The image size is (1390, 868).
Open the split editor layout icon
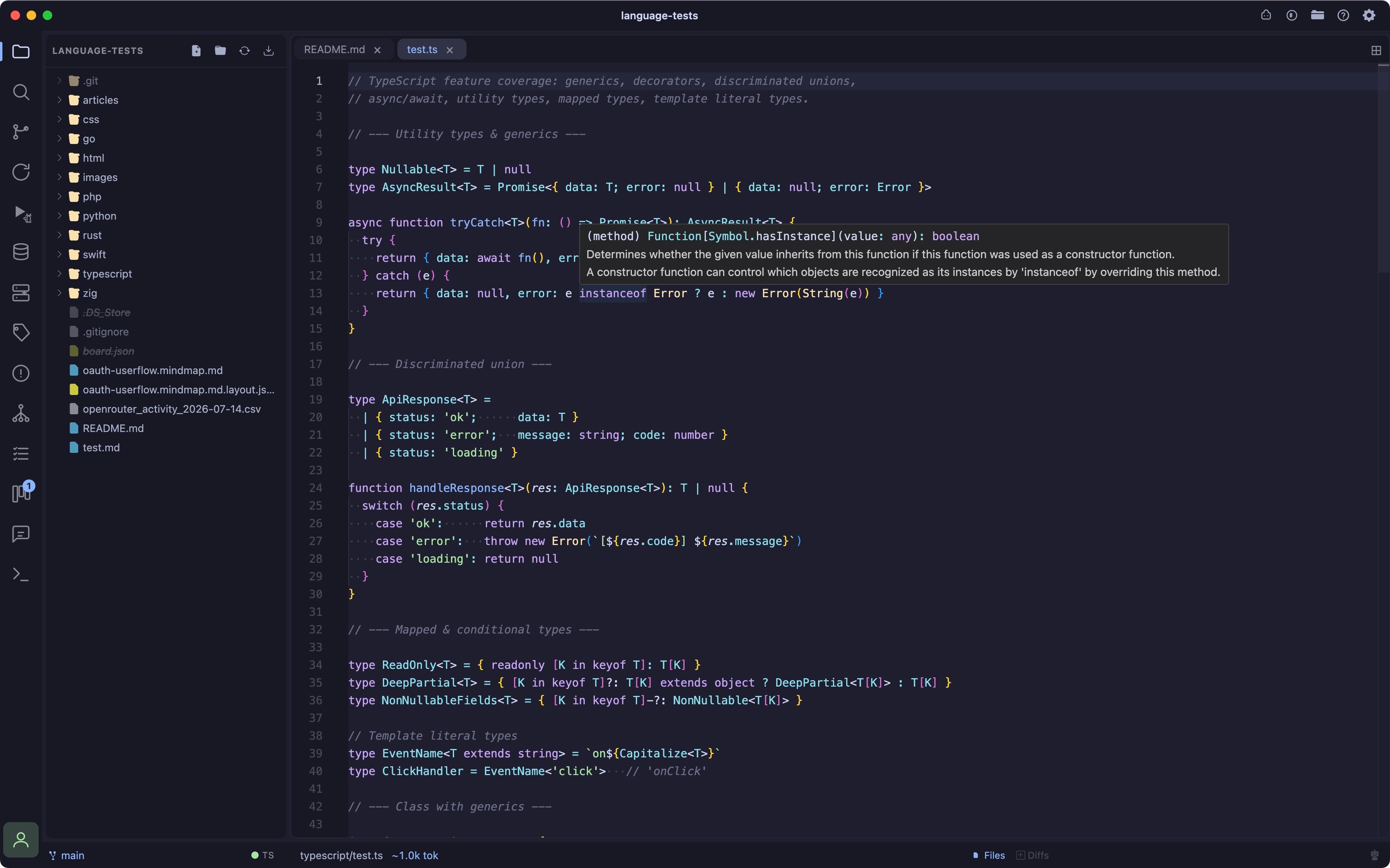(1376, 51)
